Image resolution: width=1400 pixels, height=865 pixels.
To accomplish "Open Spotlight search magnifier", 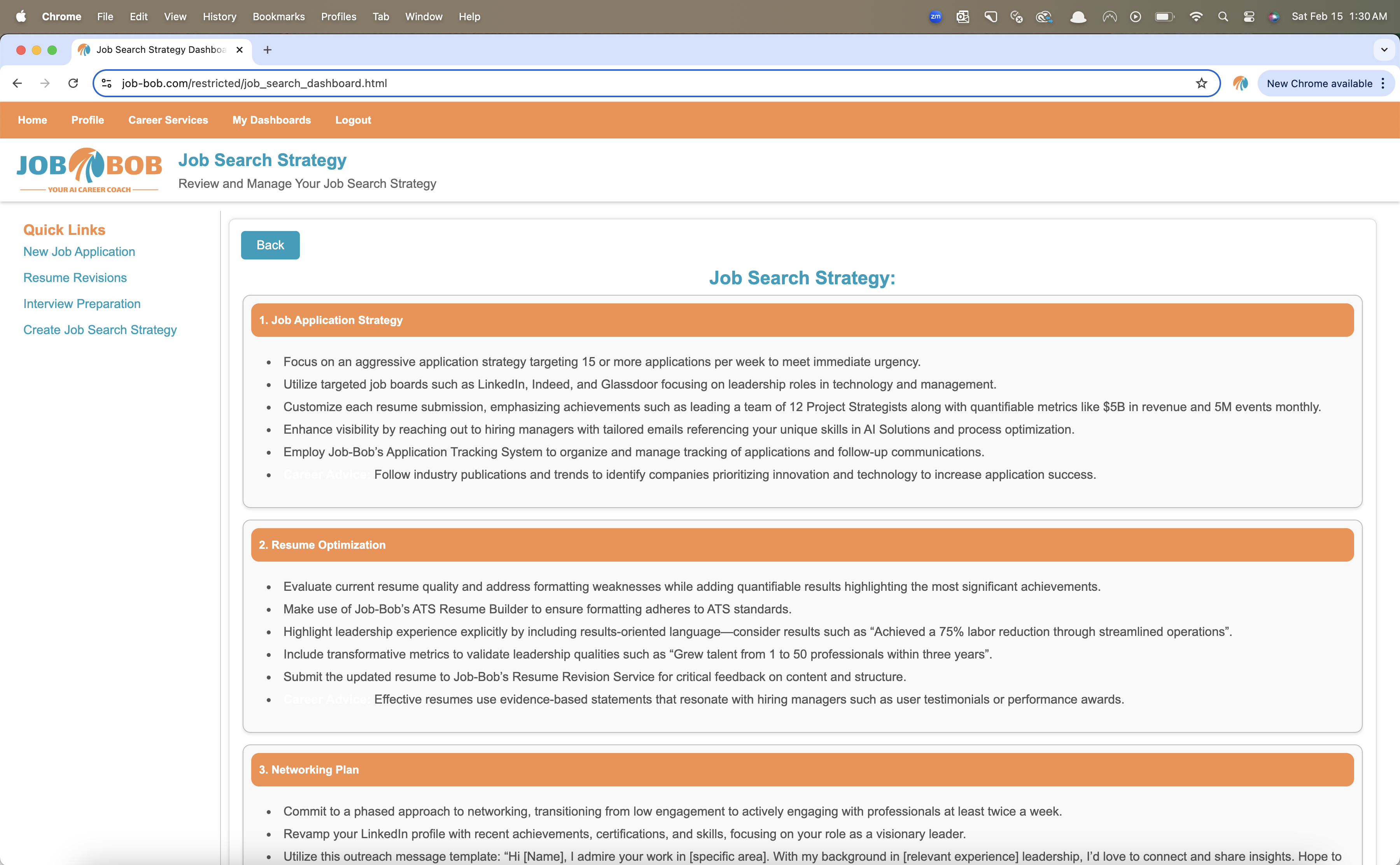I will click(1223, 17).
